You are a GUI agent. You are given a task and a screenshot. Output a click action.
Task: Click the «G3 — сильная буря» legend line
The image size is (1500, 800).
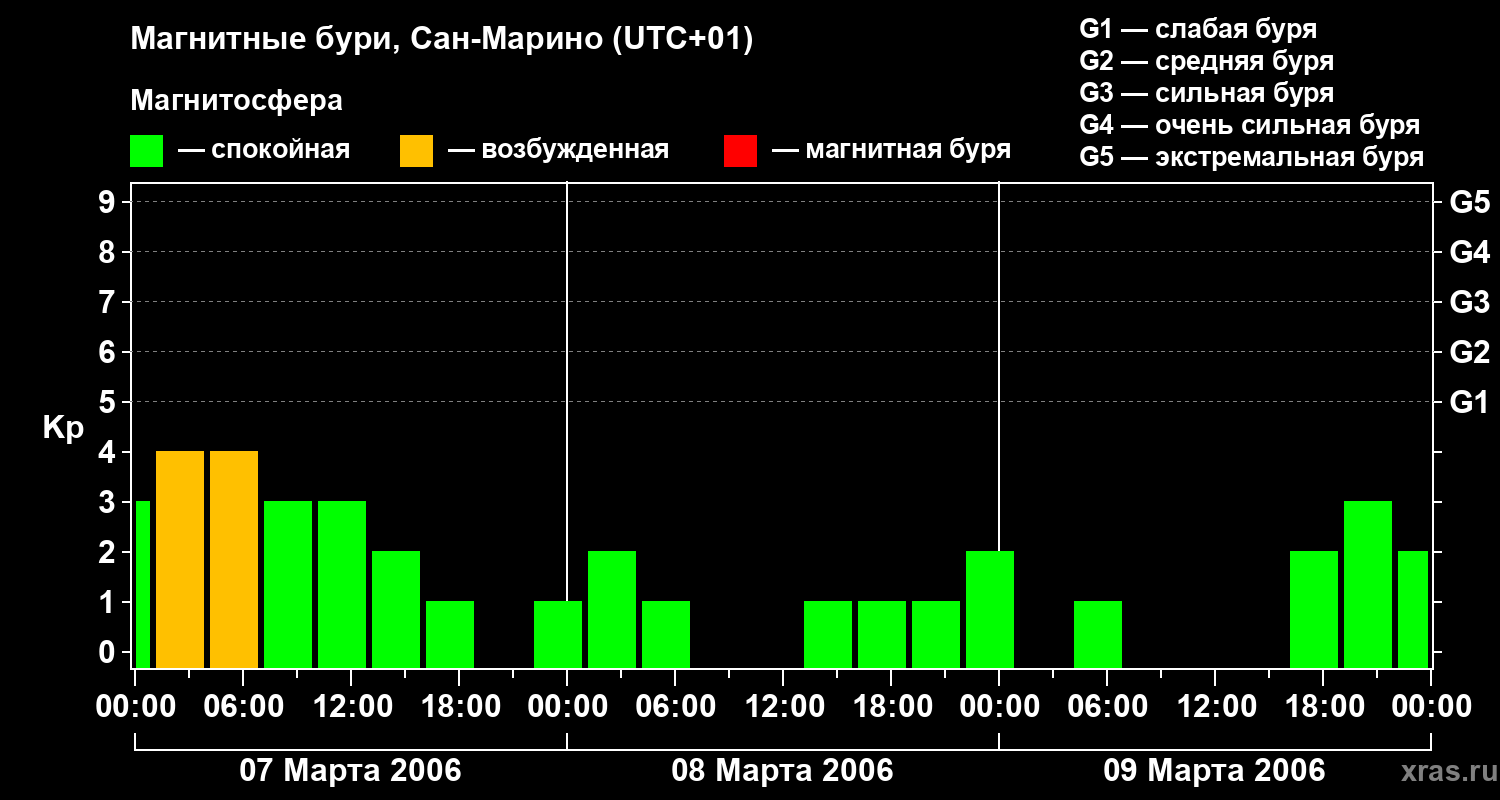(1207, 93)
